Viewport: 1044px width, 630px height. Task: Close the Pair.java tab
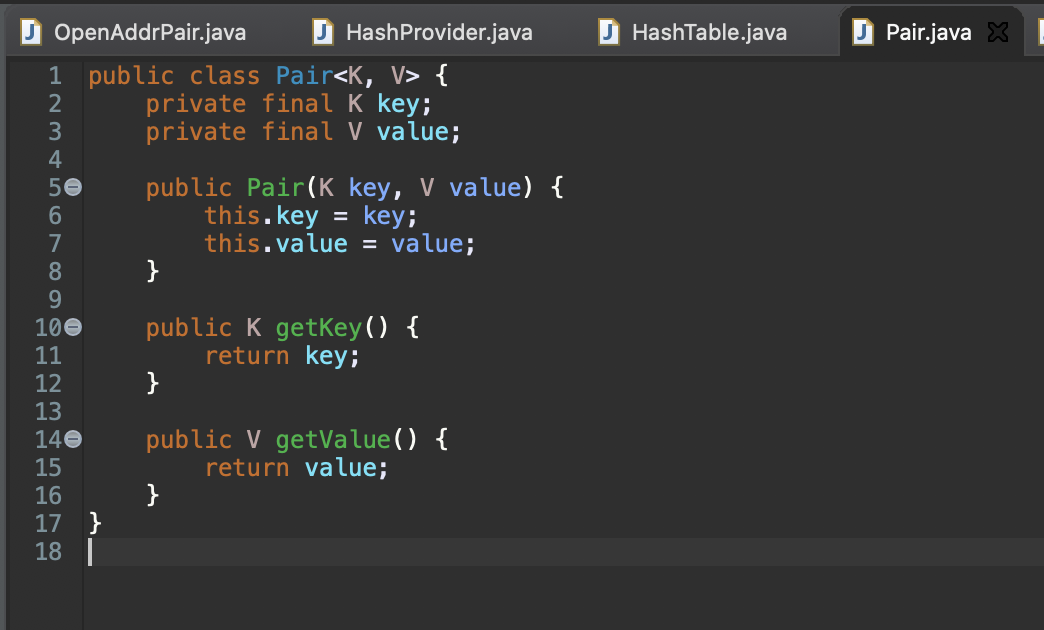click(997, 31)
